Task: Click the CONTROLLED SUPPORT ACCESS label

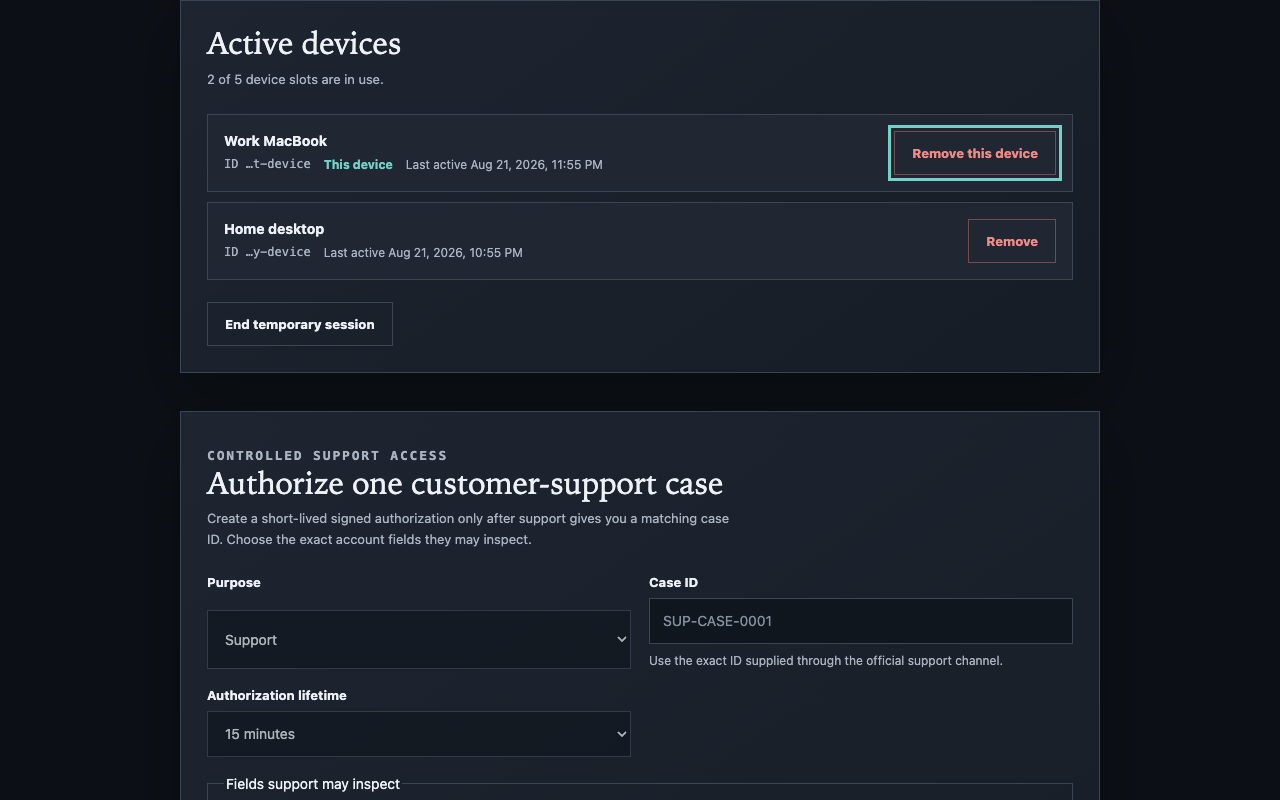Action: coord(327,455)
